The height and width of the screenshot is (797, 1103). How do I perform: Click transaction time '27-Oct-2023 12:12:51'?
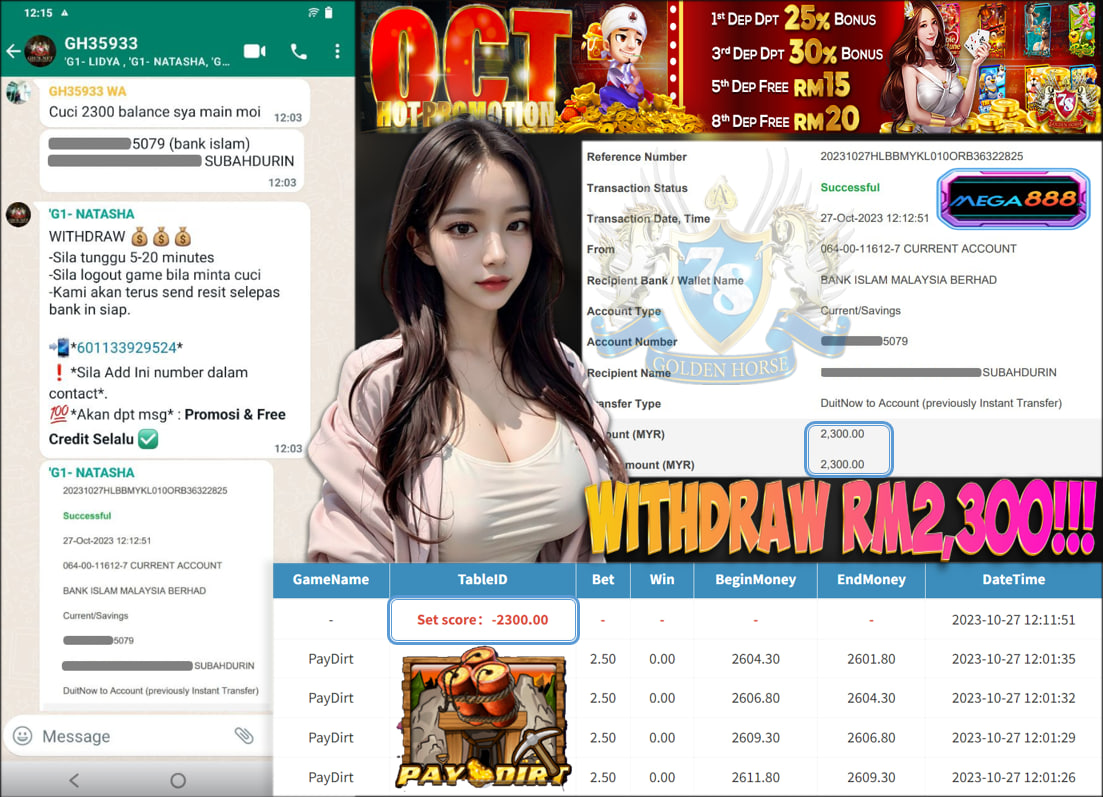874,218
